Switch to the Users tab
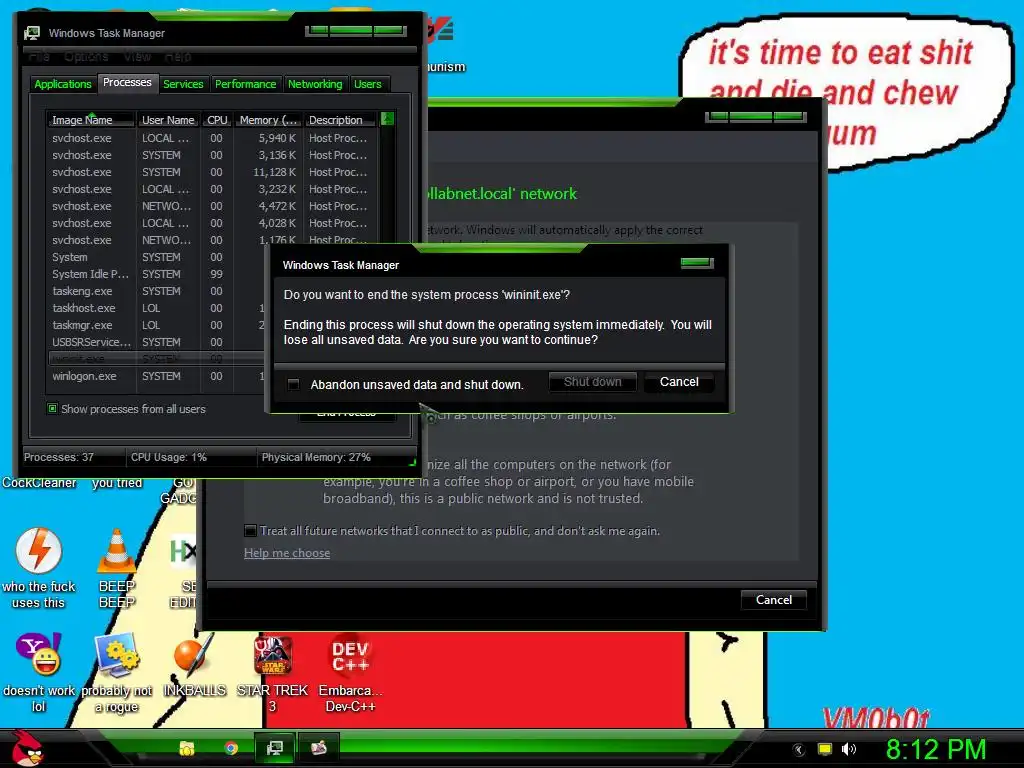The height and width of the screenshot is (768, 1024). click(x=368, y=84)
